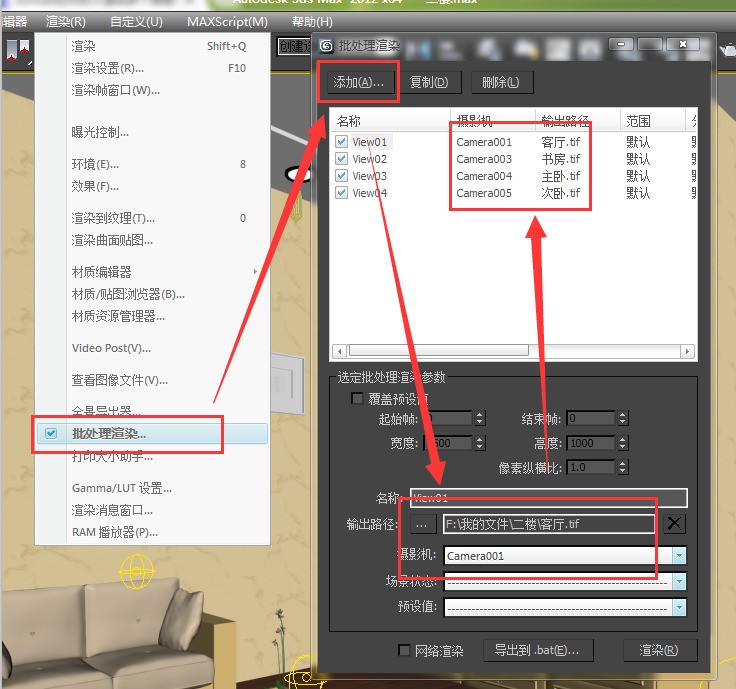Screen dimensions: 736x689
Task: Click the 批处理渲染 dialog title icon
Action: (326, 46)
